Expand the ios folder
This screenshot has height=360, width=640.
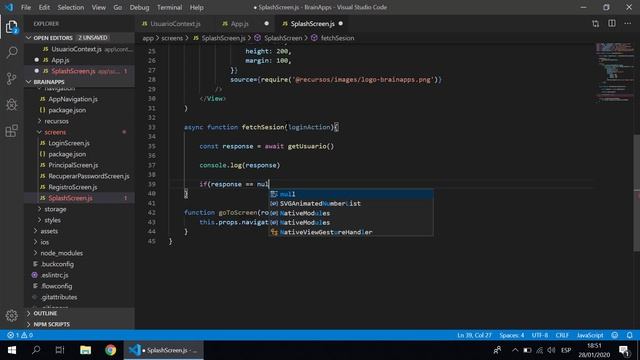(x=44, y=242)
